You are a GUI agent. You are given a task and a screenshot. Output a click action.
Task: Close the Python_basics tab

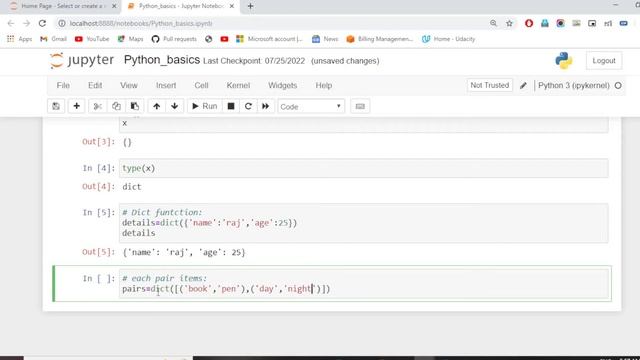click(231, 6)
